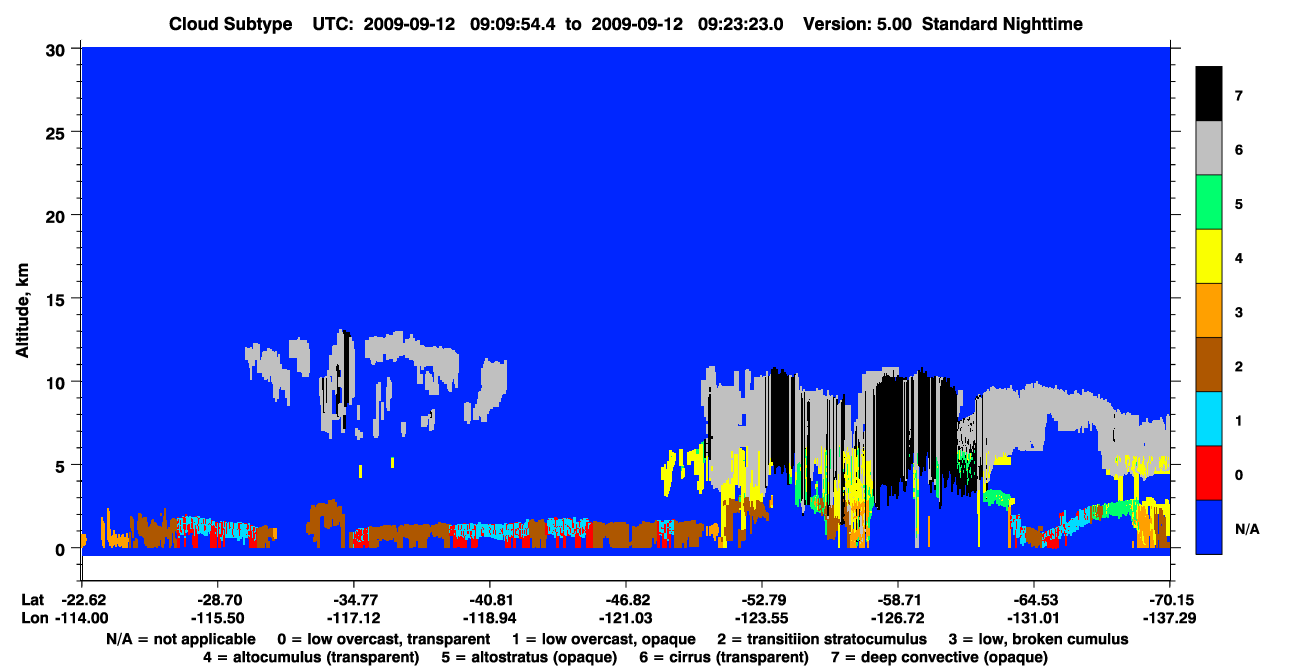Select the orange broken cumulus legend swatch

[1209, 311]
